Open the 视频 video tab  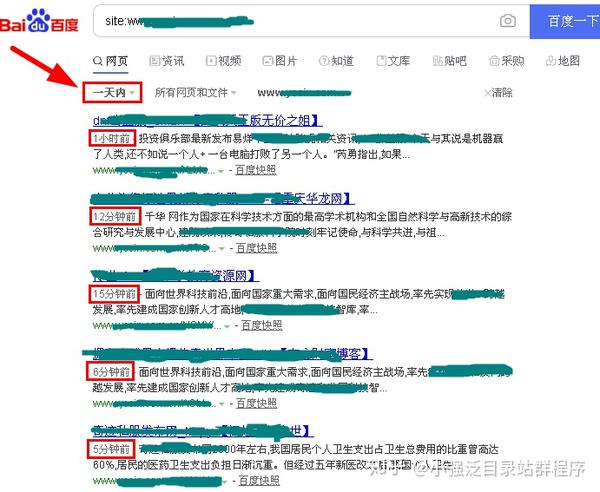pos(223,61)
